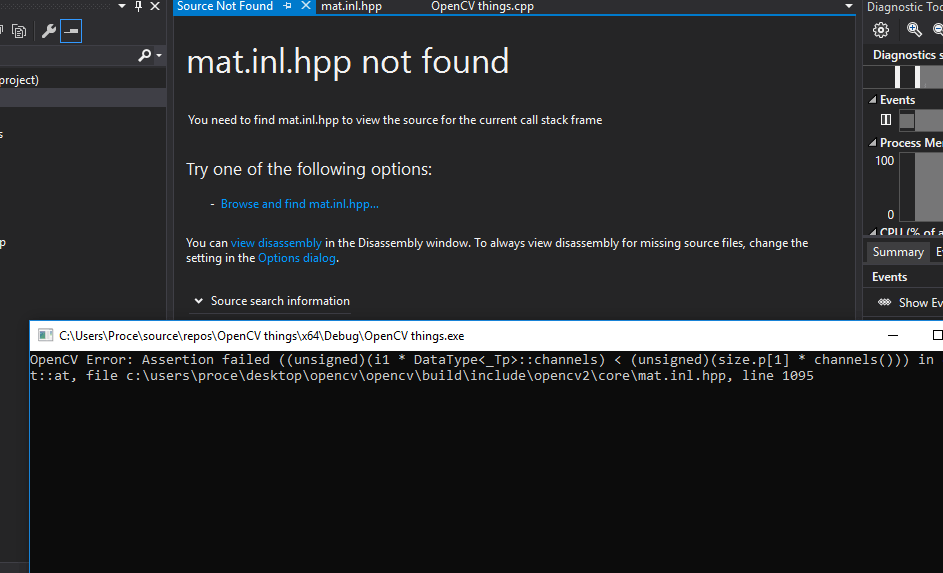Open Solution Explorer window position dropdown arrow
The width and height of the screenshot is (943, 573).
click(122, 6)
